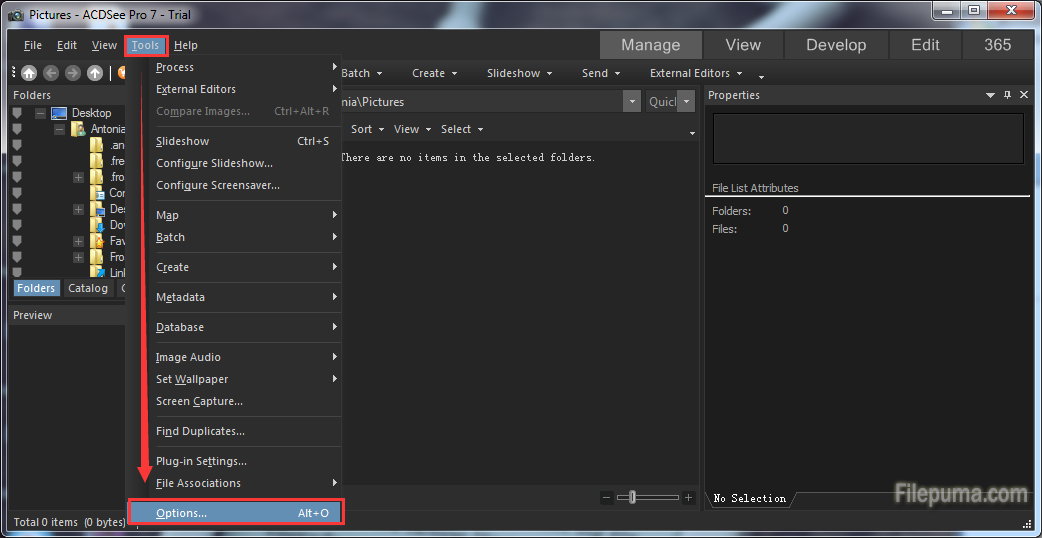Click the Up one level arrow icon
The image size is (1042, 538).
click(x=95, y=73)
